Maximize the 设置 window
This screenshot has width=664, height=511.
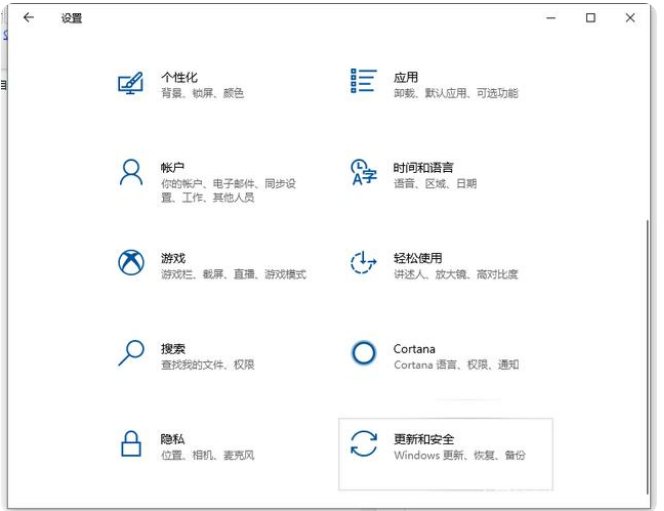pos(590,18)
